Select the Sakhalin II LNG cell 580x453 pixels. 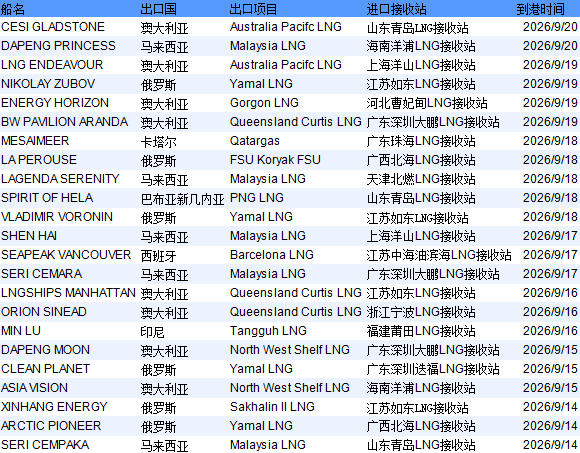coord(272,407)
